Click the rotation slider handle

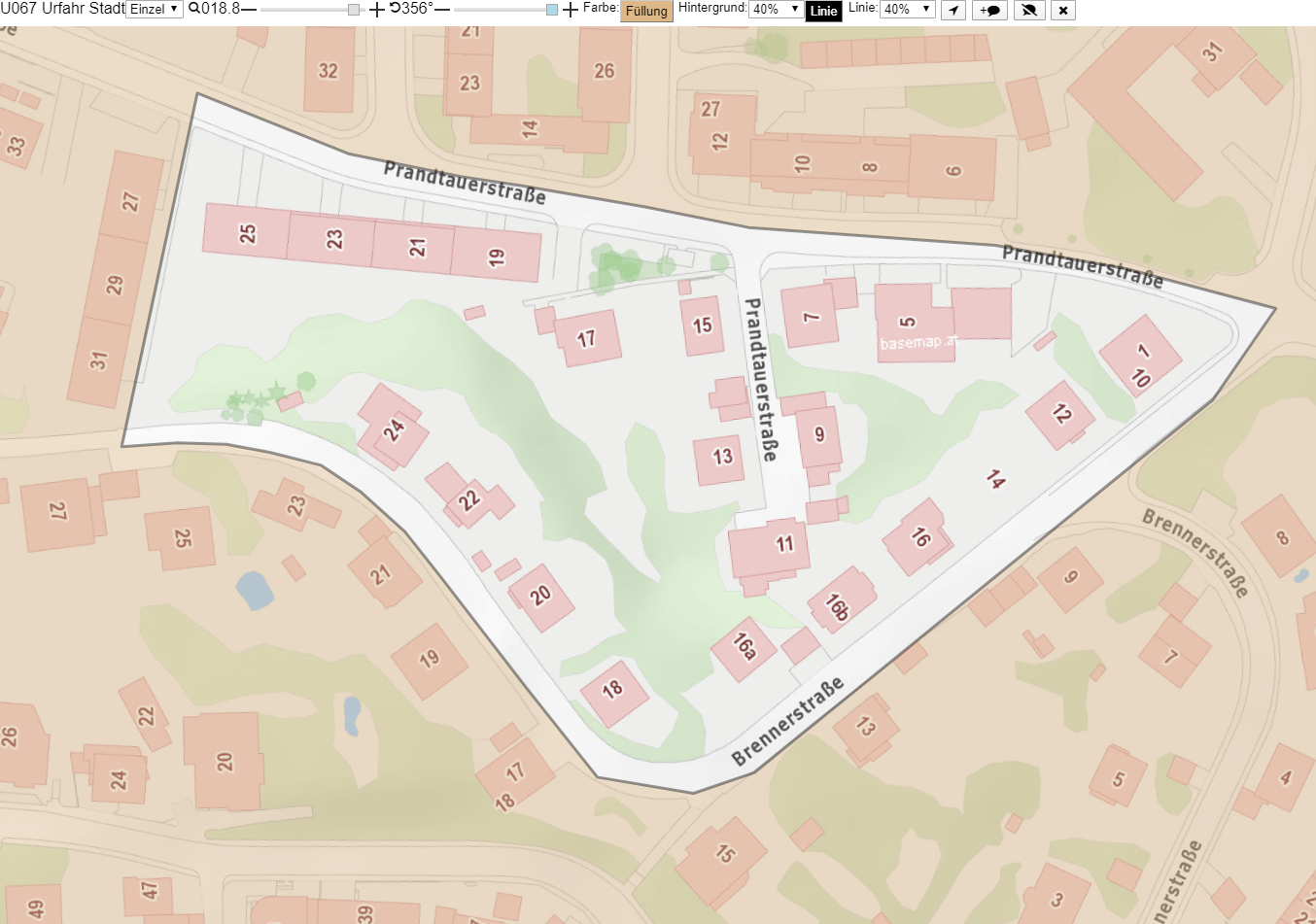coord(552,10)
